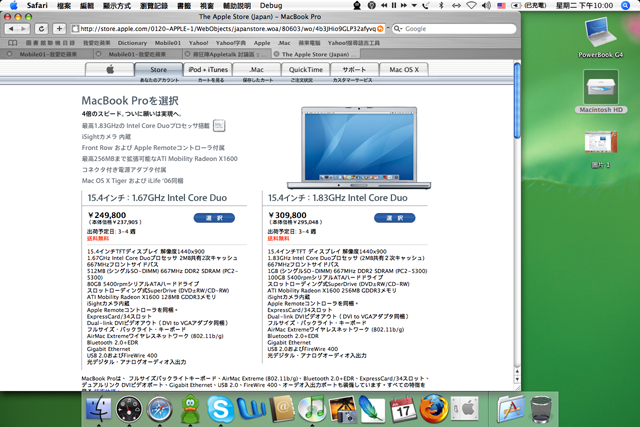
Task: Click scrollbar down arrow
Action: click(517, 380)
